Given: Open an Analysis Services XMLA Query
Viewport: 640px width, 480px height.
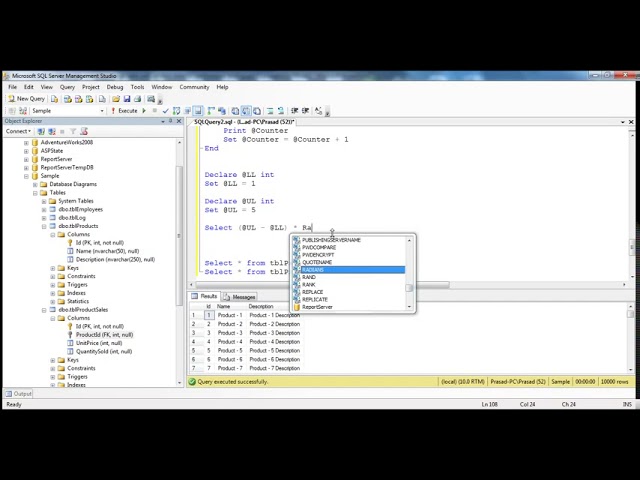Looking at the screenshot, I should [x=89, y=99].
